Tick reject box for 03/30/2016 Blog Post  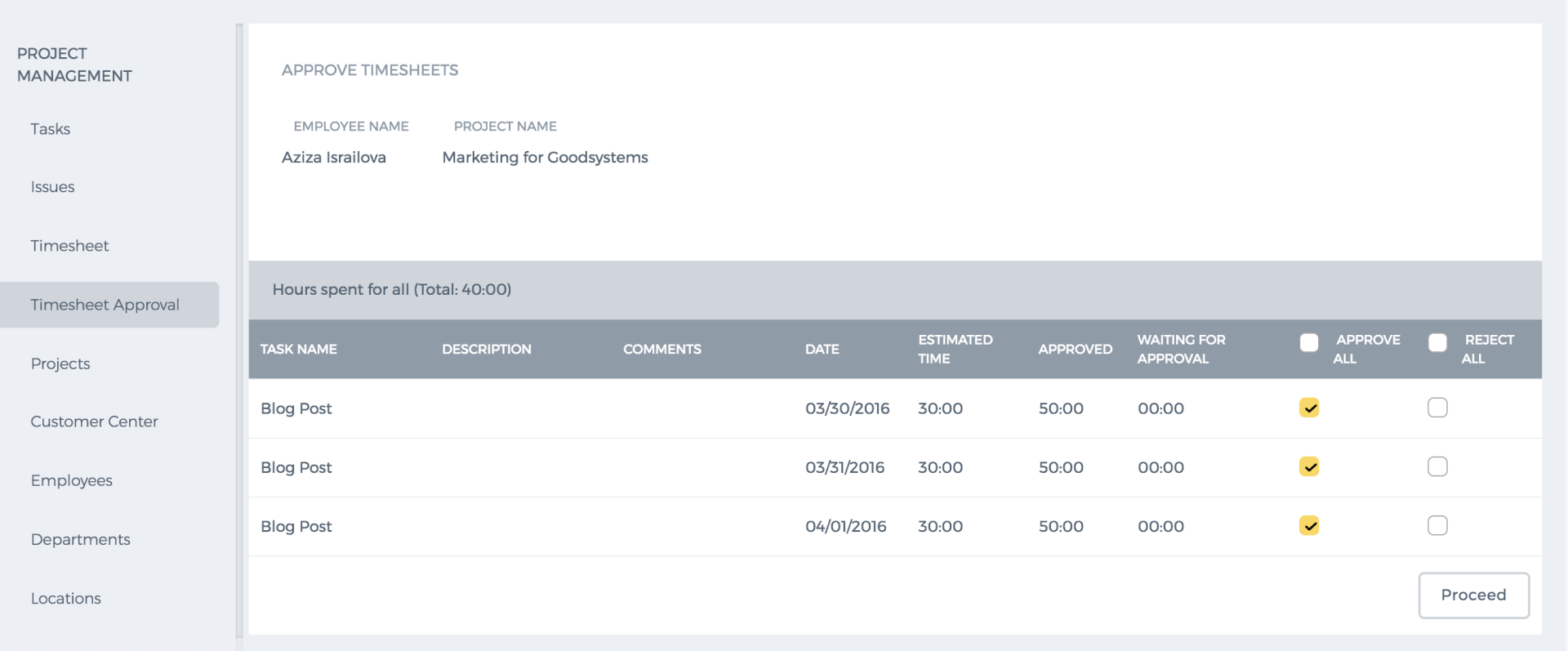pos(1438,408)
